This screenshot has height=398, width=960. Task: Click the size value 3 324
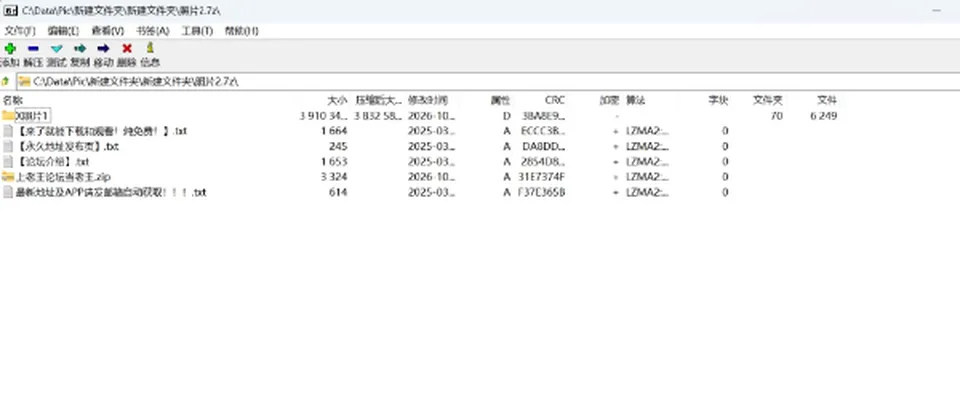click(334, 177)
